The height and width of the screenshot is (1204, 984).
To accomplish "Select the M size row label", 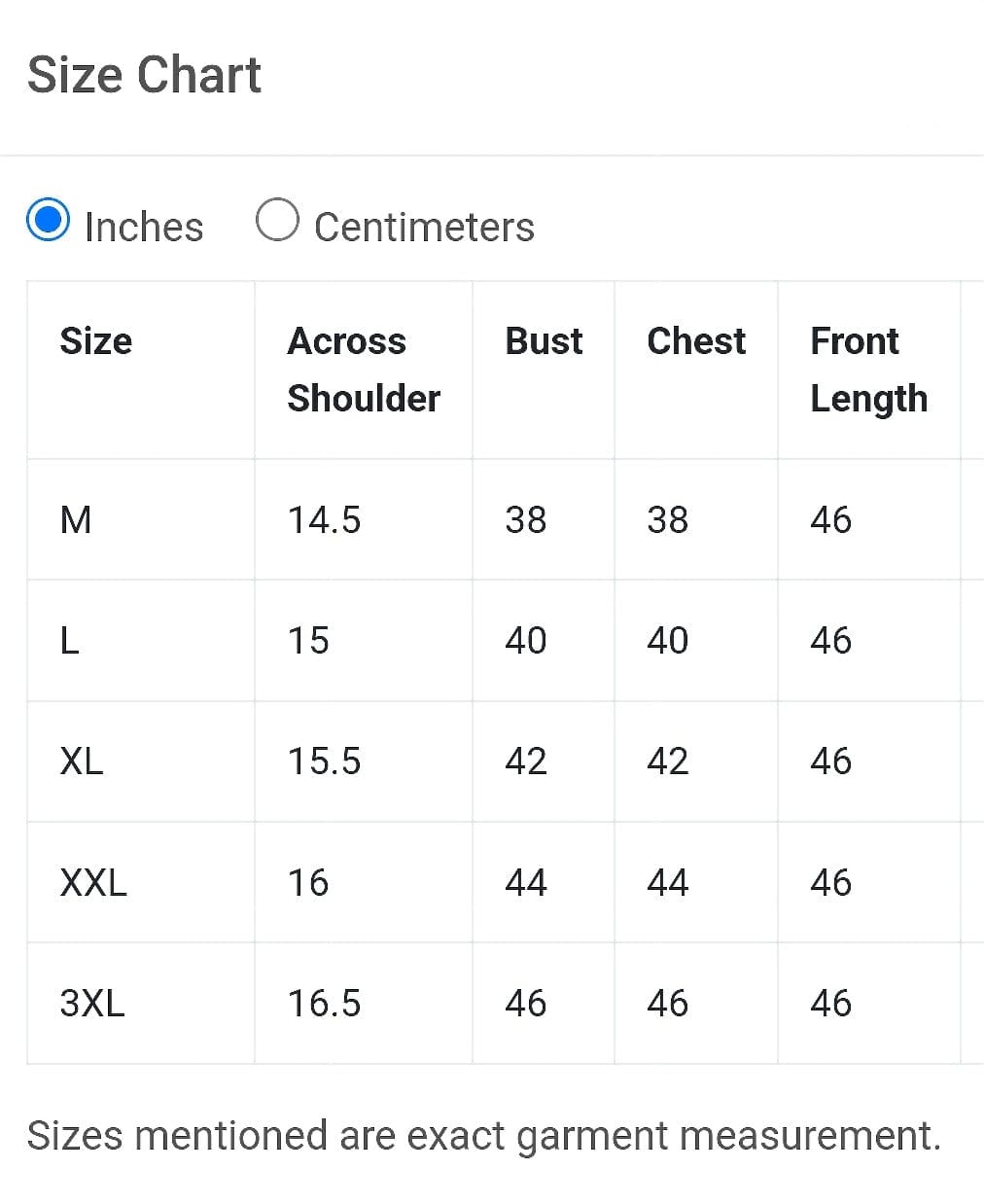I will coord(76,520).
